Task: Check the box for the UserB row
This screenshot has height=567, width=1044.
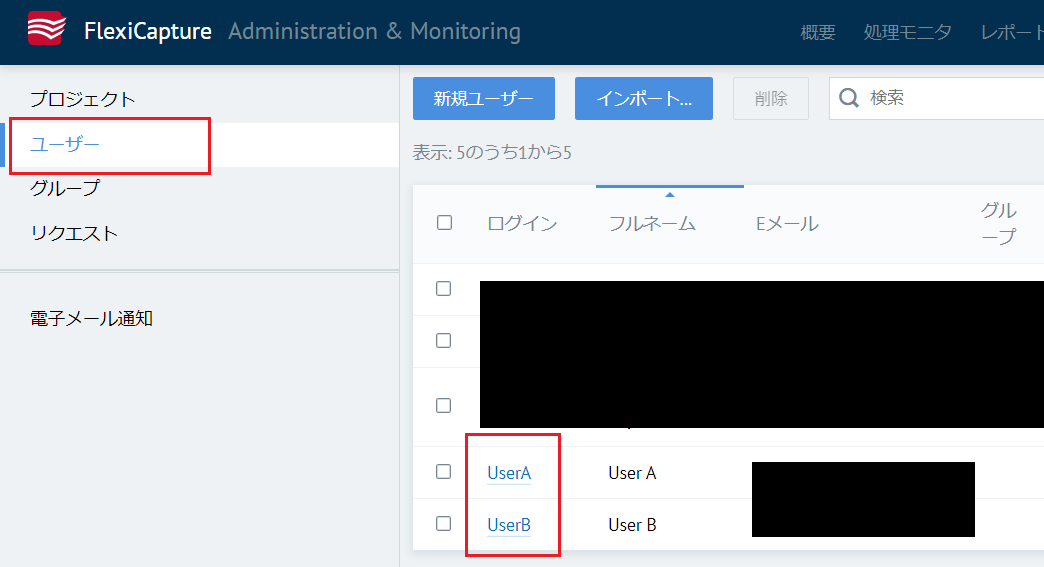Action: pos(443,524)
